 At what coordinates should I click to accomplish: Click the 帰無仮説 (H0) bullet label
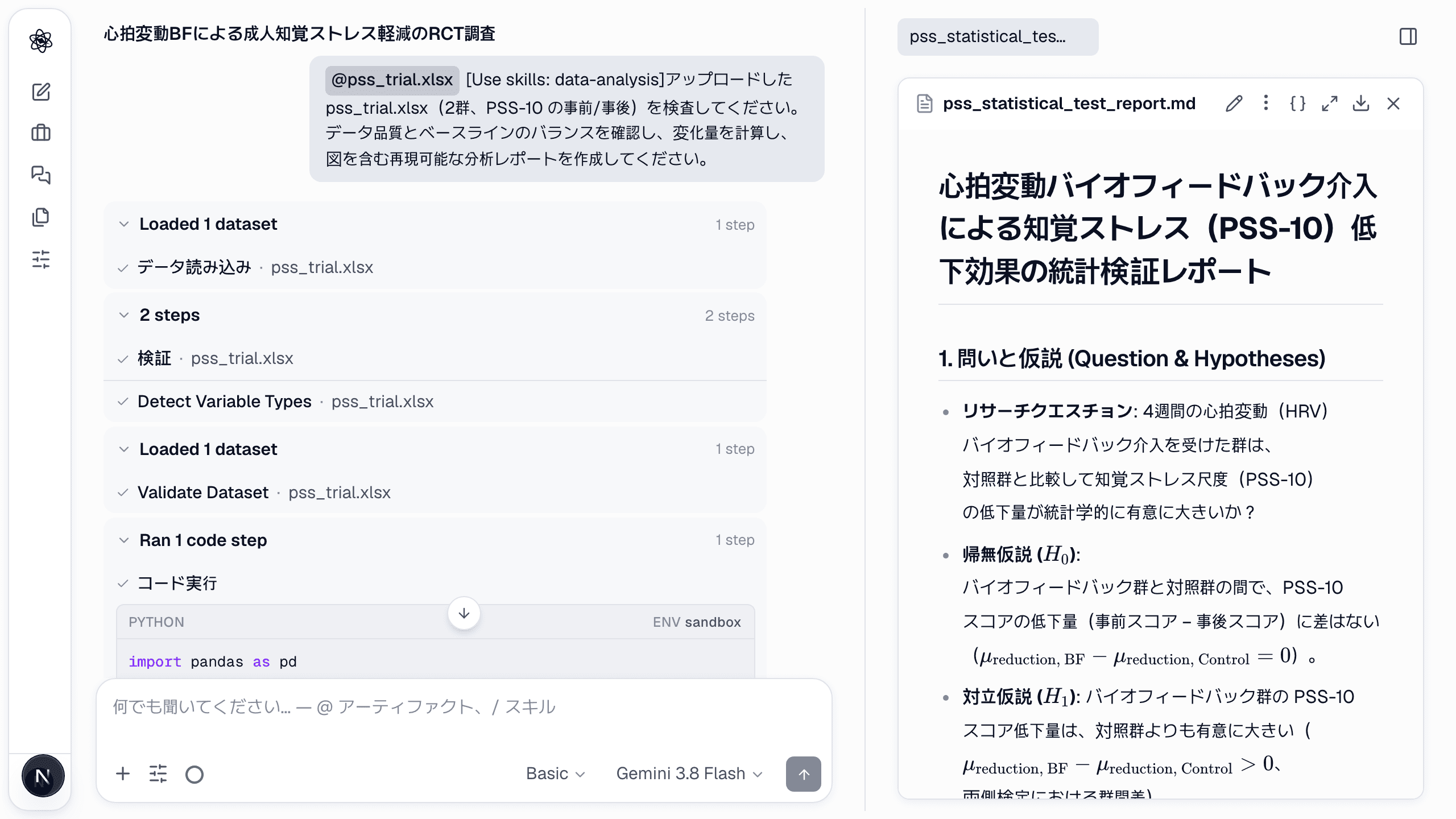coord(1020,555)
